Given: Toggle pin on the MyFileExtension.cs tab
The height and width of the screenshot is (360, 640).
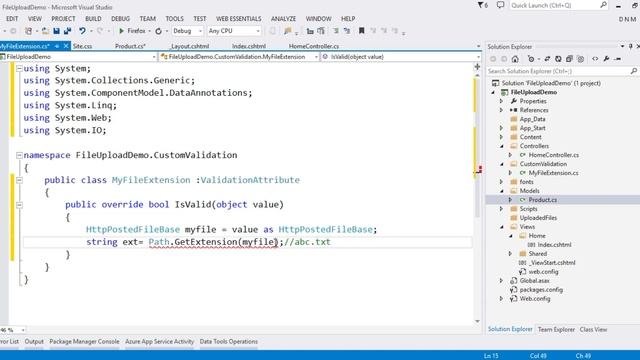Looking at the screenshot, I should coord(57,46).
